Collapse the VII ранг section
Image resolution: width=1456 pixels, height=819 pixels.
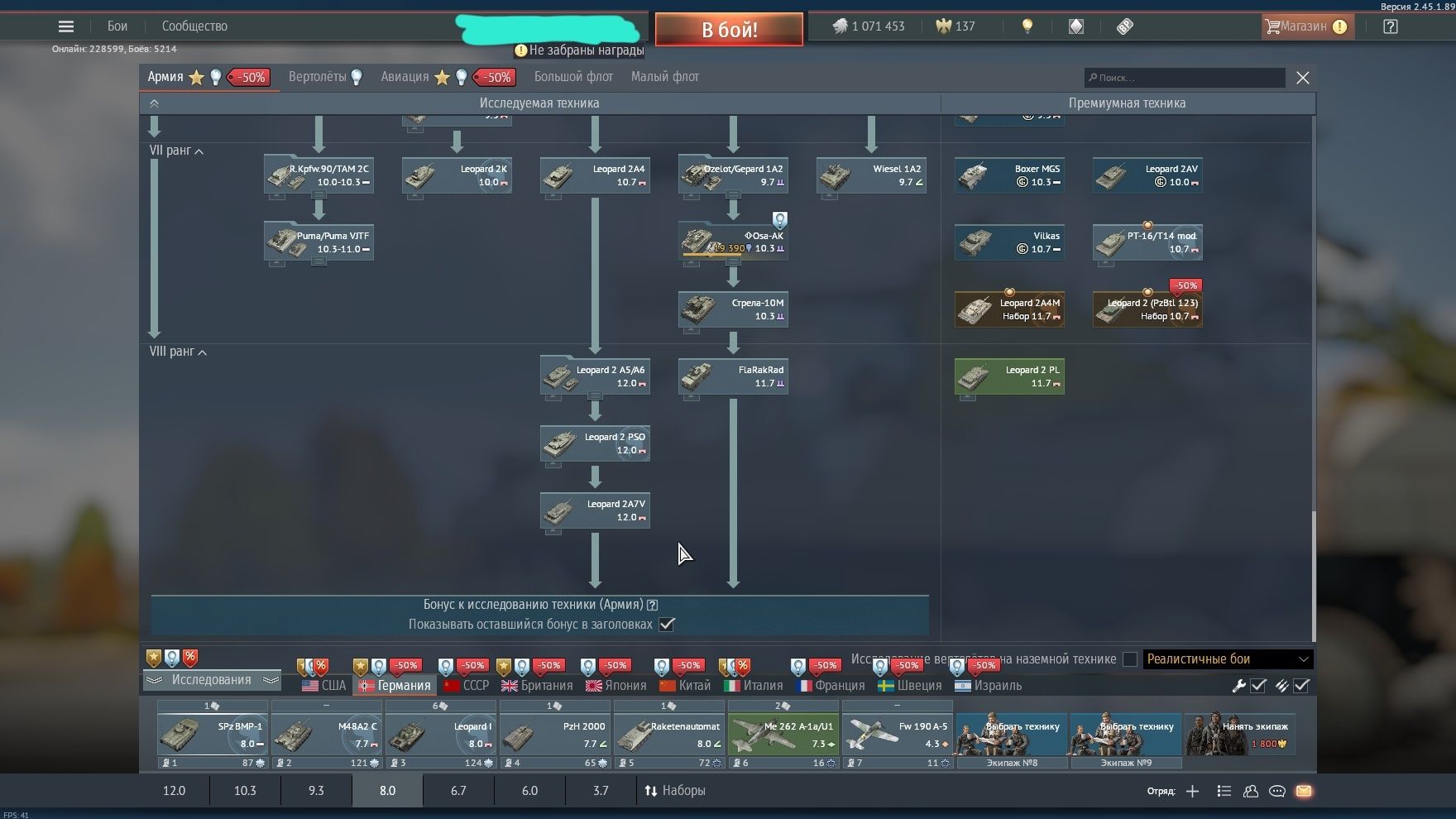(176, 151)
